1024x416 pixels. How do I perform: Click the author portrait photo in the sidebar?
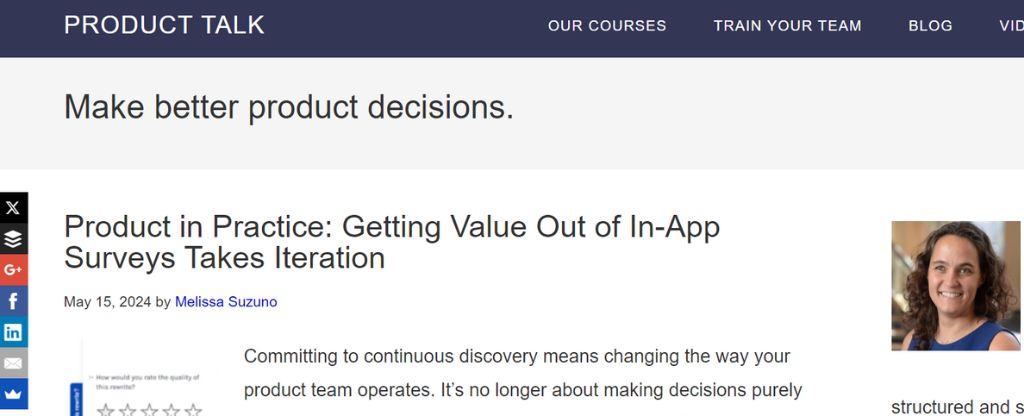(x=955, y=286)
